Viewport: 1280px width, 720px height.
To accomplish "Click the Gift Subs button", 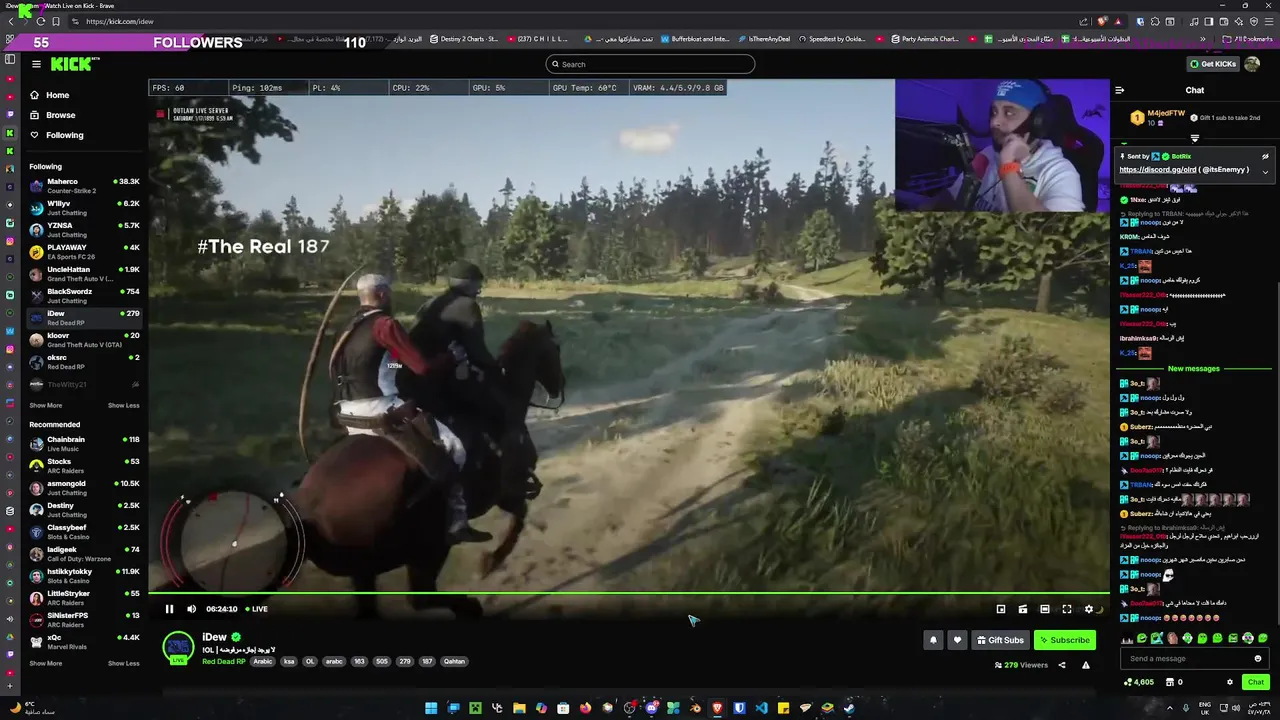I will tap(1000, 640).
